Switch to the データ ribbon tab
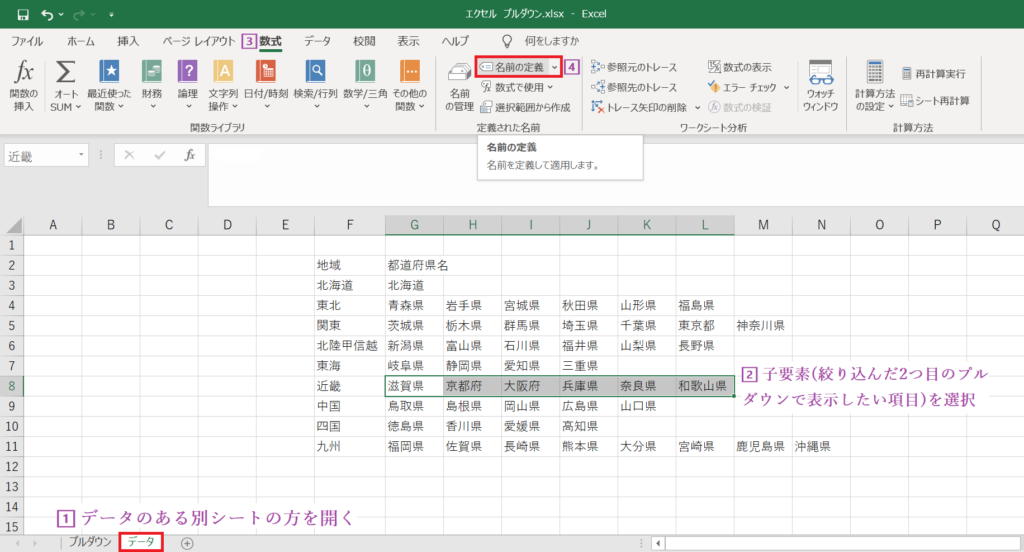The height and width of the screenshot is (552, 1024). tap(318, 41)
